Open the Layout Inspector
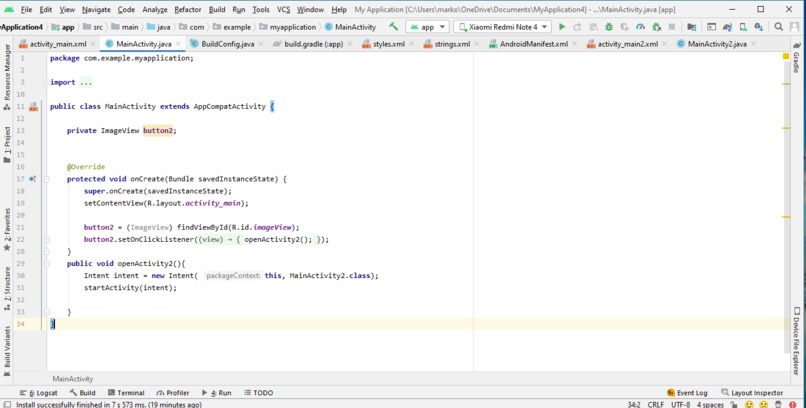 coord(752,393)
